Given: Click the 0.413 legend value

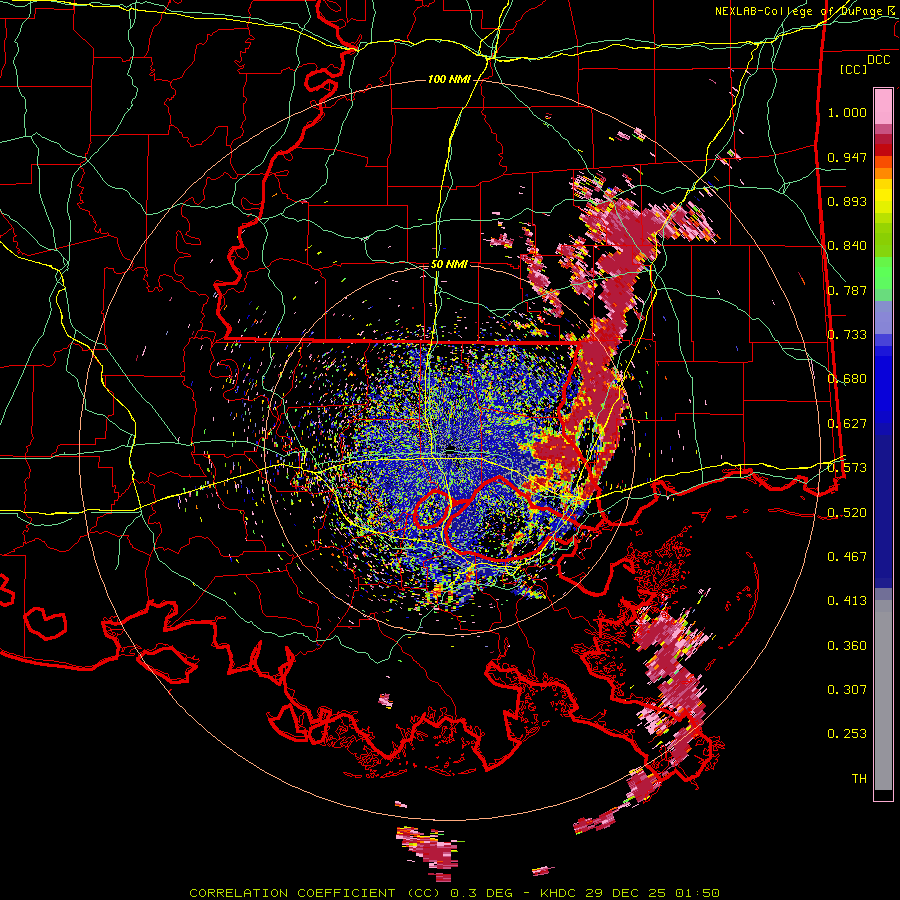Looking at the screenshot, I should pos(847,601).
